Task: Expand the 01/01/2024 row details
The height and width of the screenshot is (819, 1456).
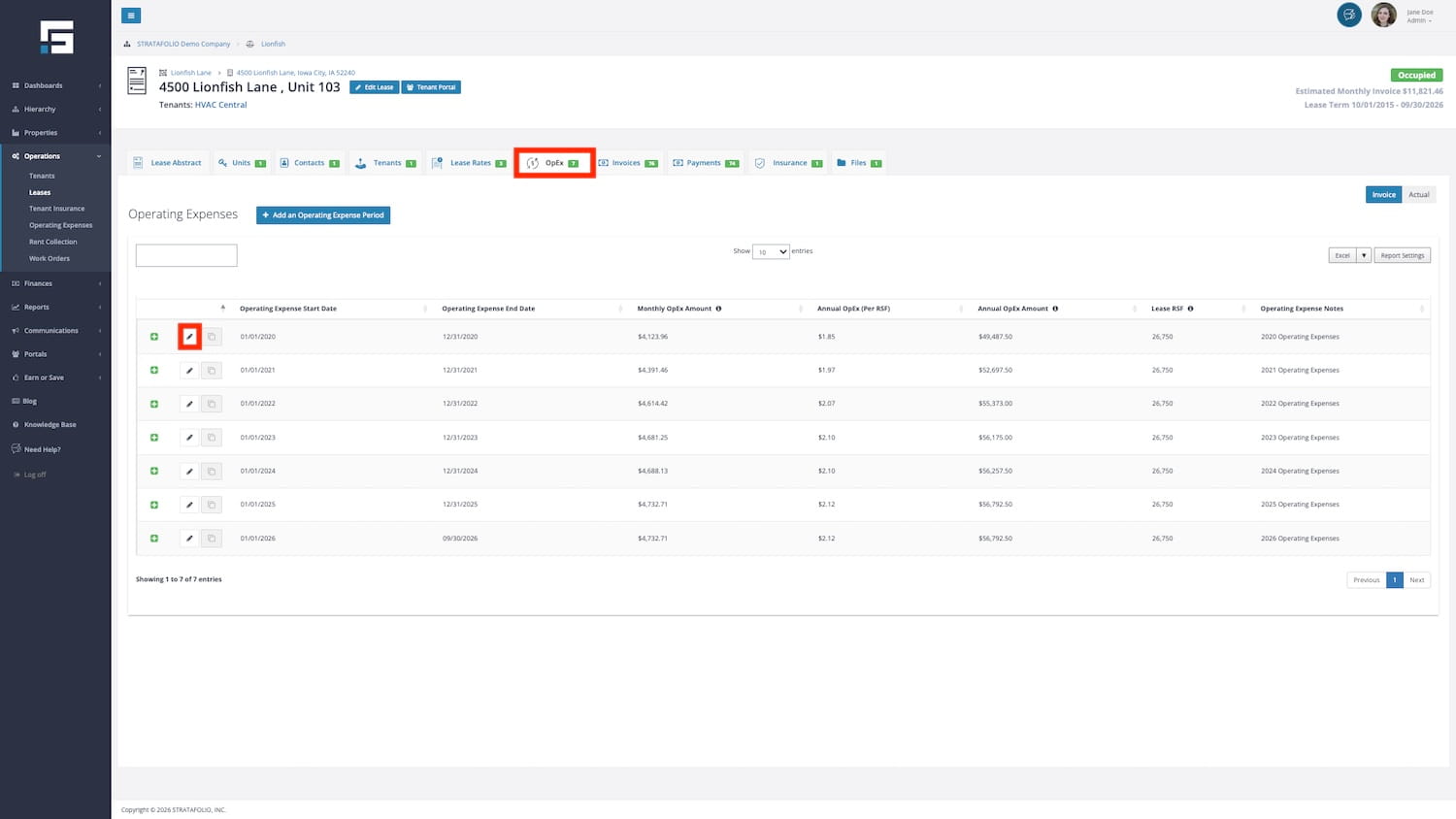Action: coord(154,472)
